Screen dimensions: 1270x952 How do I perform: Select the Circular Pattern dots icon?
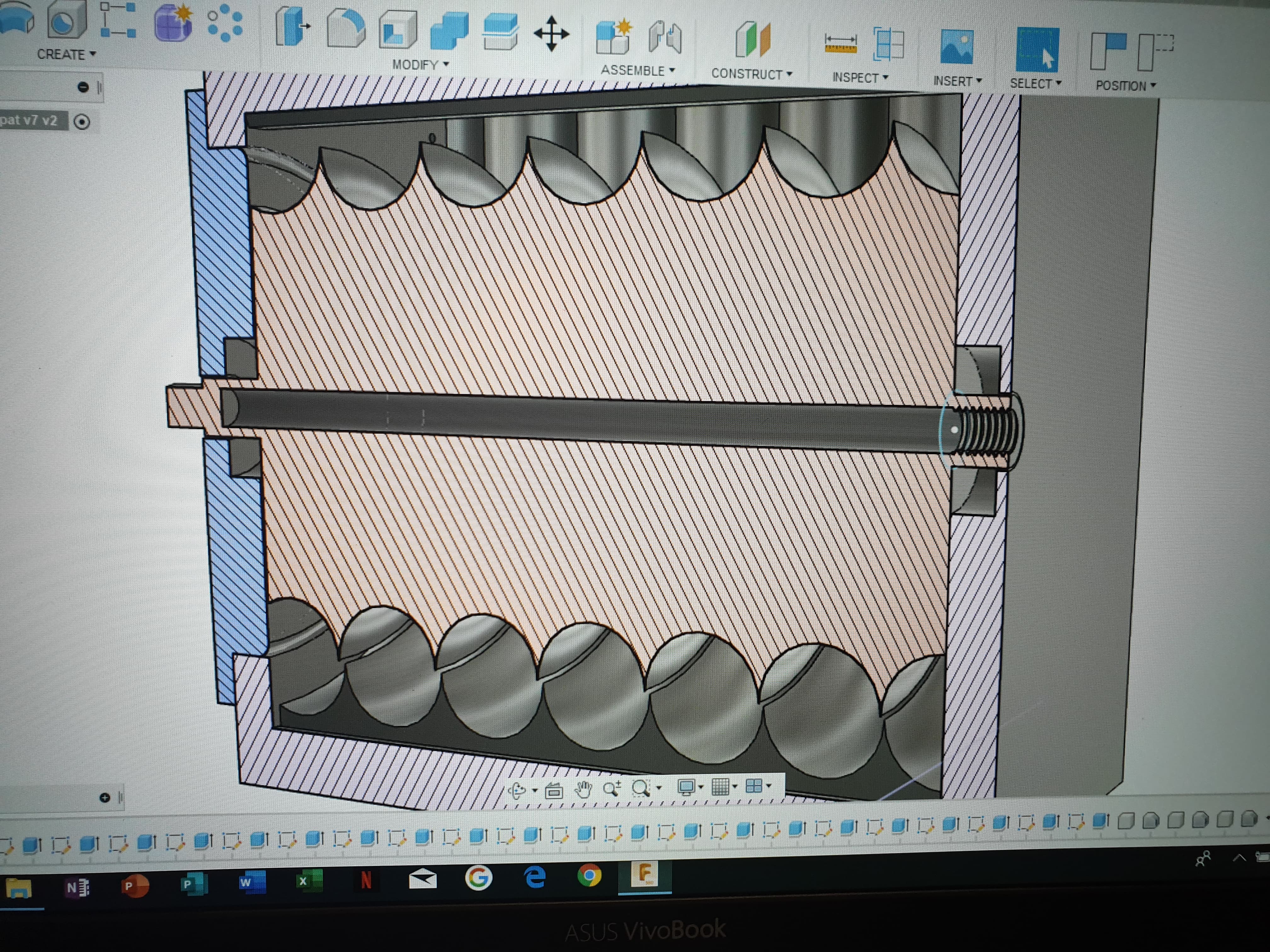pyautogui.click(x=225, y=24)
